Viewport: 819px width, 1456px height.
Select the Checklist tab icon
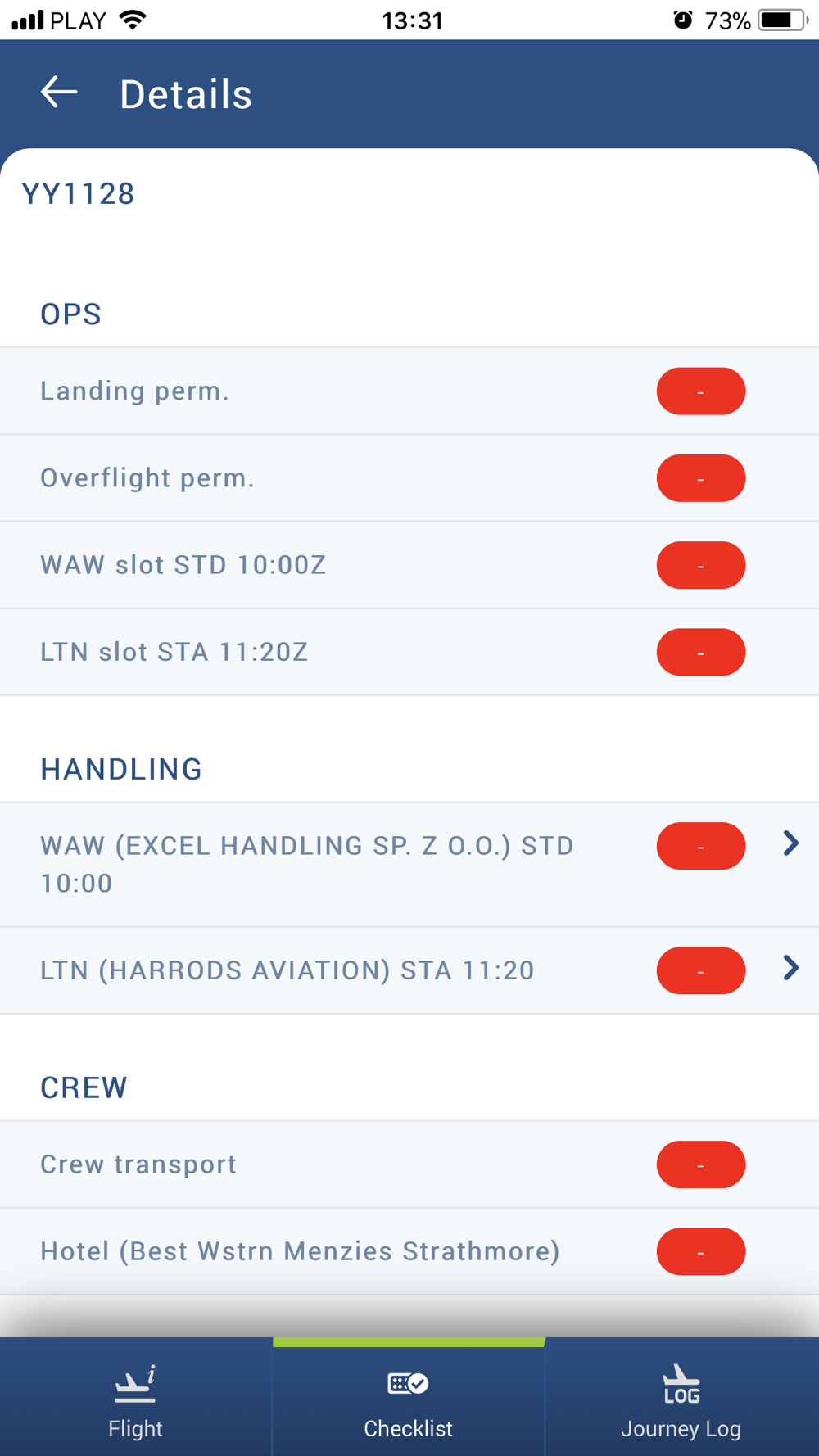(x=408, y=1384)
